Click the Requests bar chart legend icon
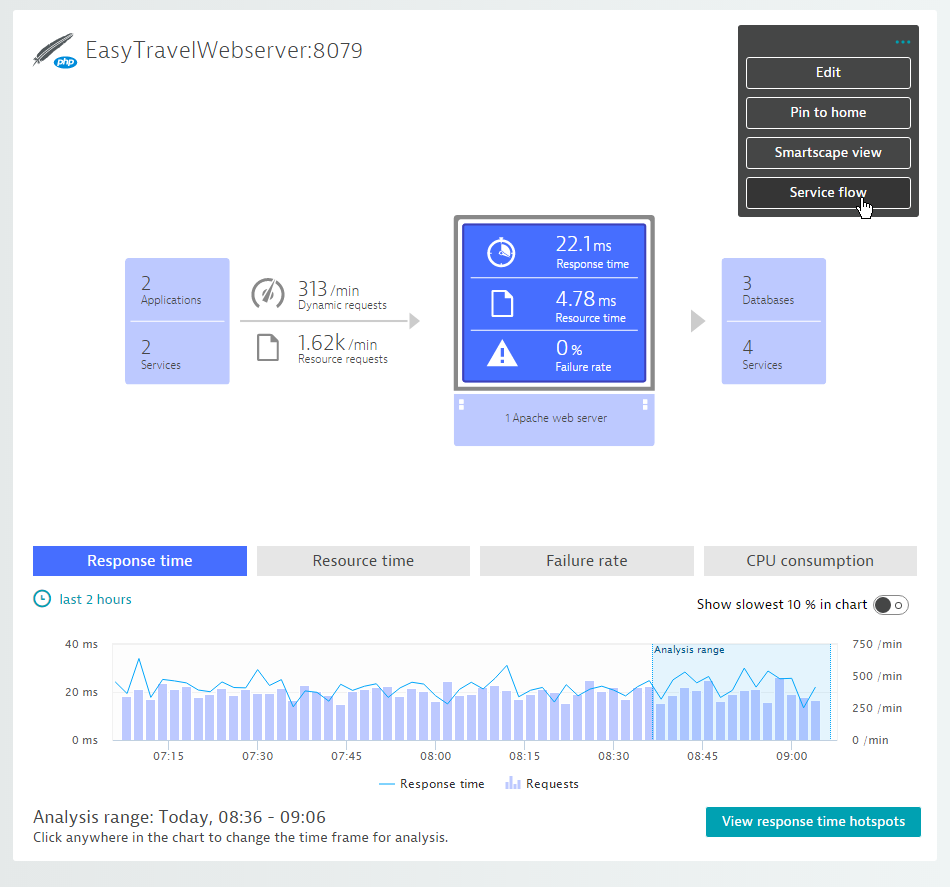This screenshot has width=950, height=887. pyautogui.click(x=513, y=783)
